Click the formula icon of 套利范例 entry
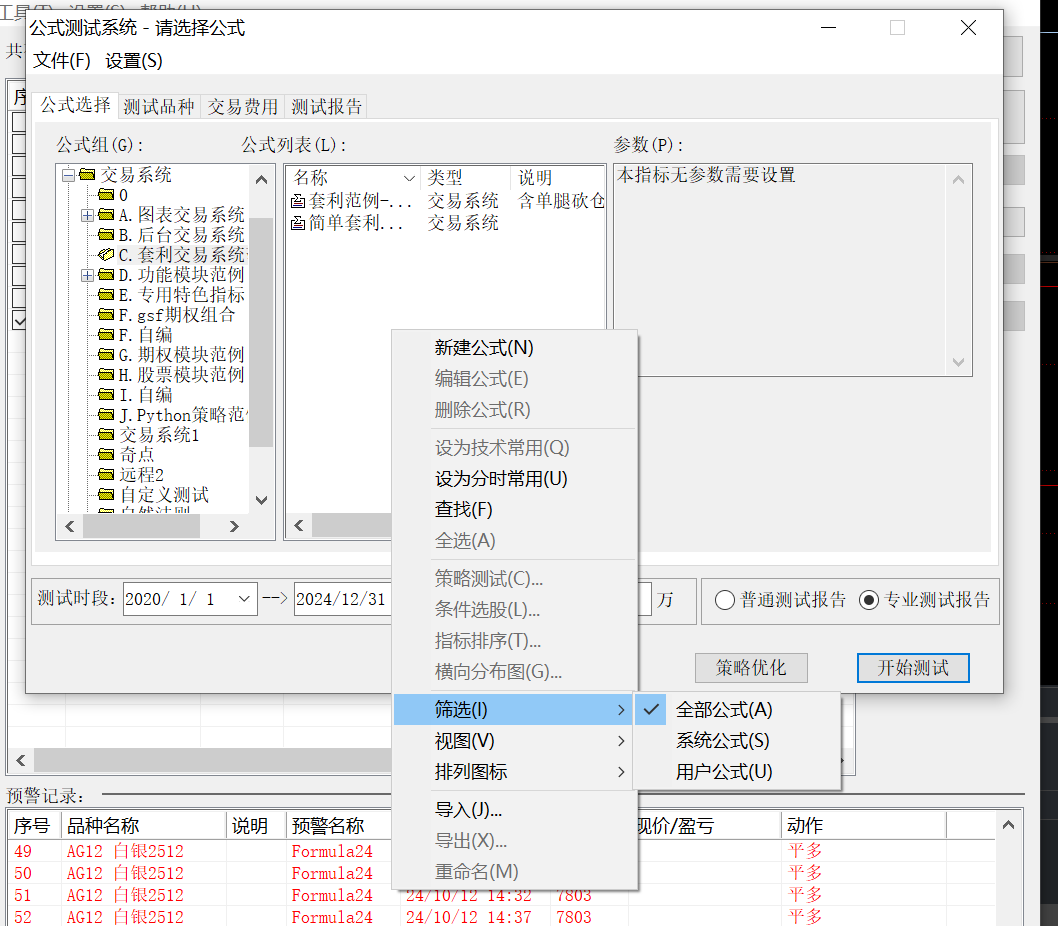The image size is (1058, 926). click(298, 201)
